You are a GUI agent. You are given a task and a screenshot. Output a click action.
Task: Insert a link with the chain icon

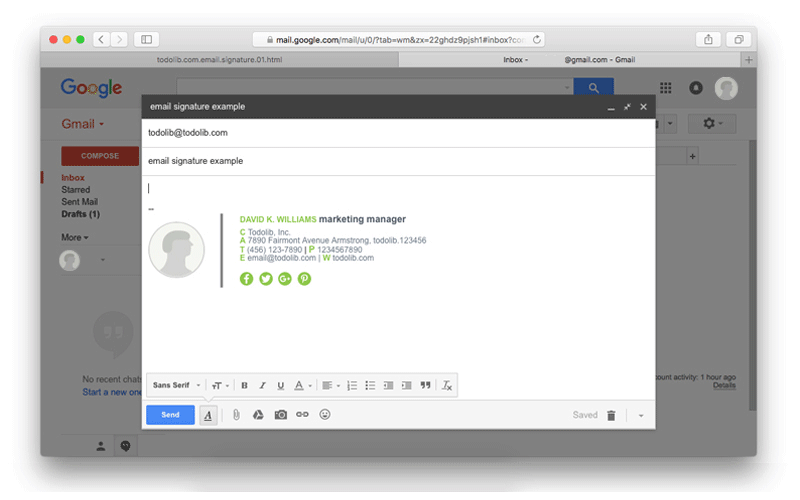[x=303, y=414]
